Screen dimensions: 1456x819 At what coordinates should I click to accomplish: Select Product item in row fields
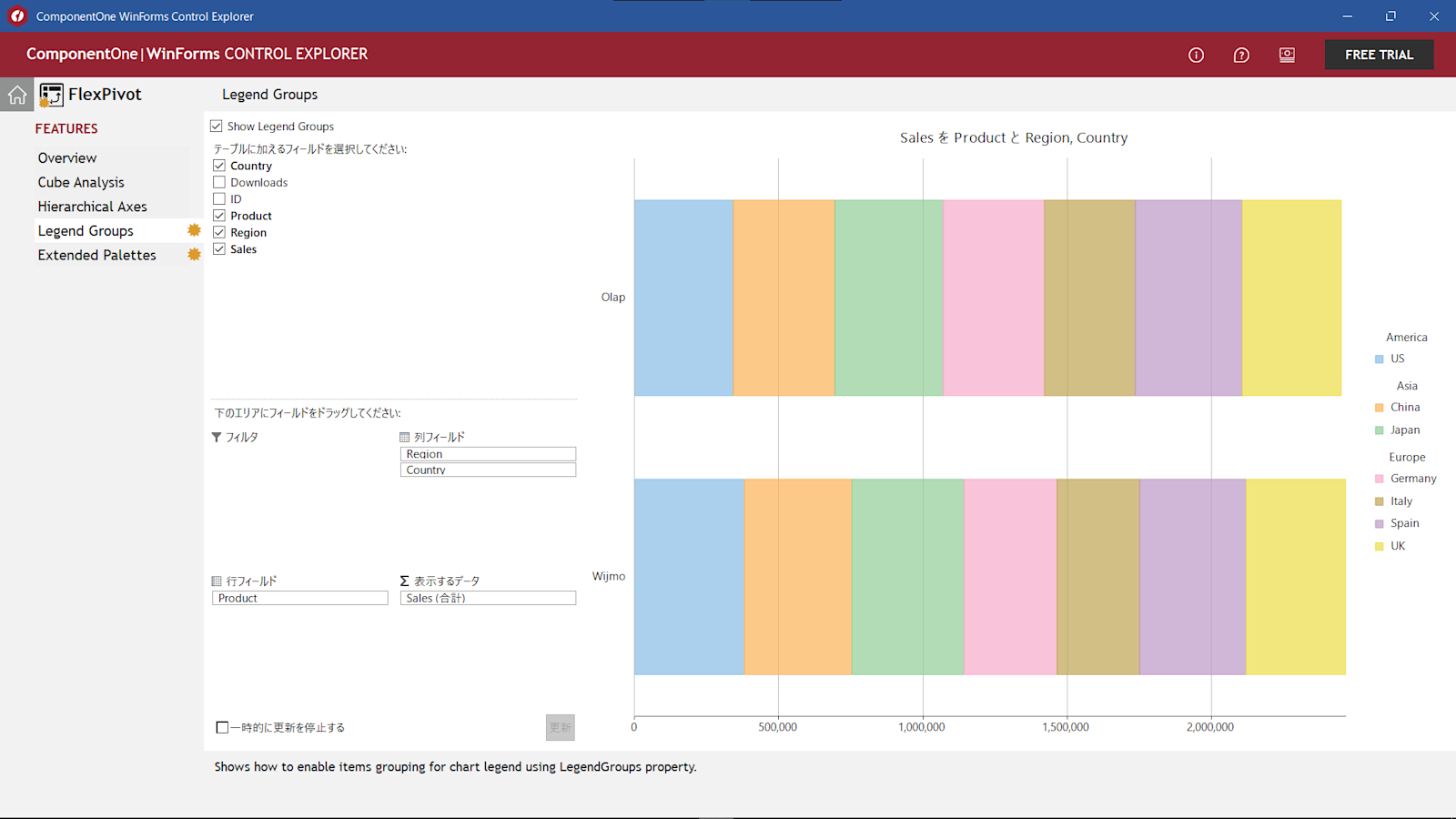[300, 598]
